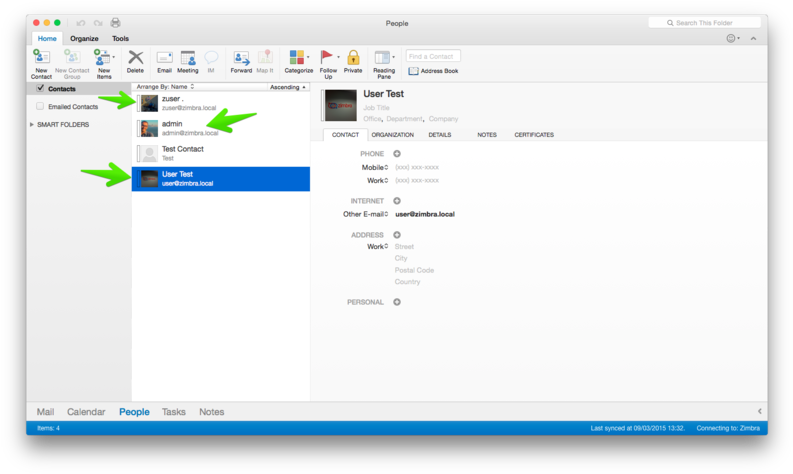The width and height of the screenshot is (793, 474).
Task: Change the Ascending sort order dropdown
Action: [x=288, y=87]
